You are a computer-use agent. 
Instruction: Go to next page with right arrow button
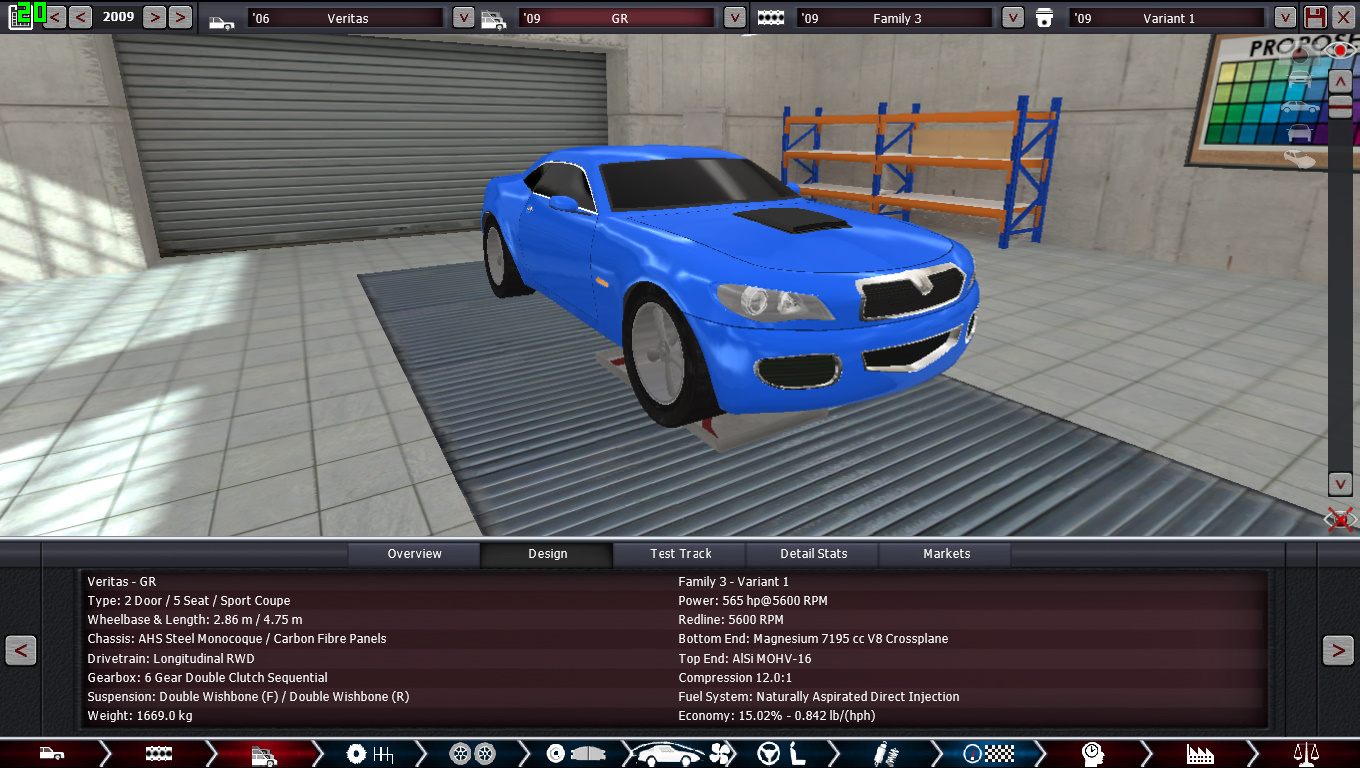coord(1338,650)
